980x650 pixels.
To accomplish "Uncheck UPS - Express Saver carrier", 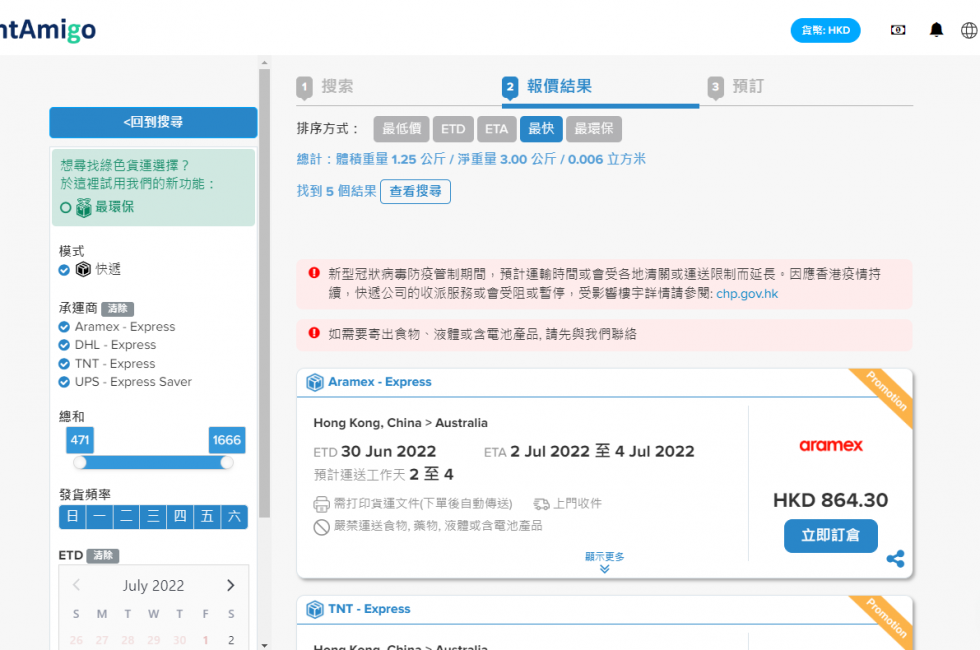I will click(x=64, y=382).
